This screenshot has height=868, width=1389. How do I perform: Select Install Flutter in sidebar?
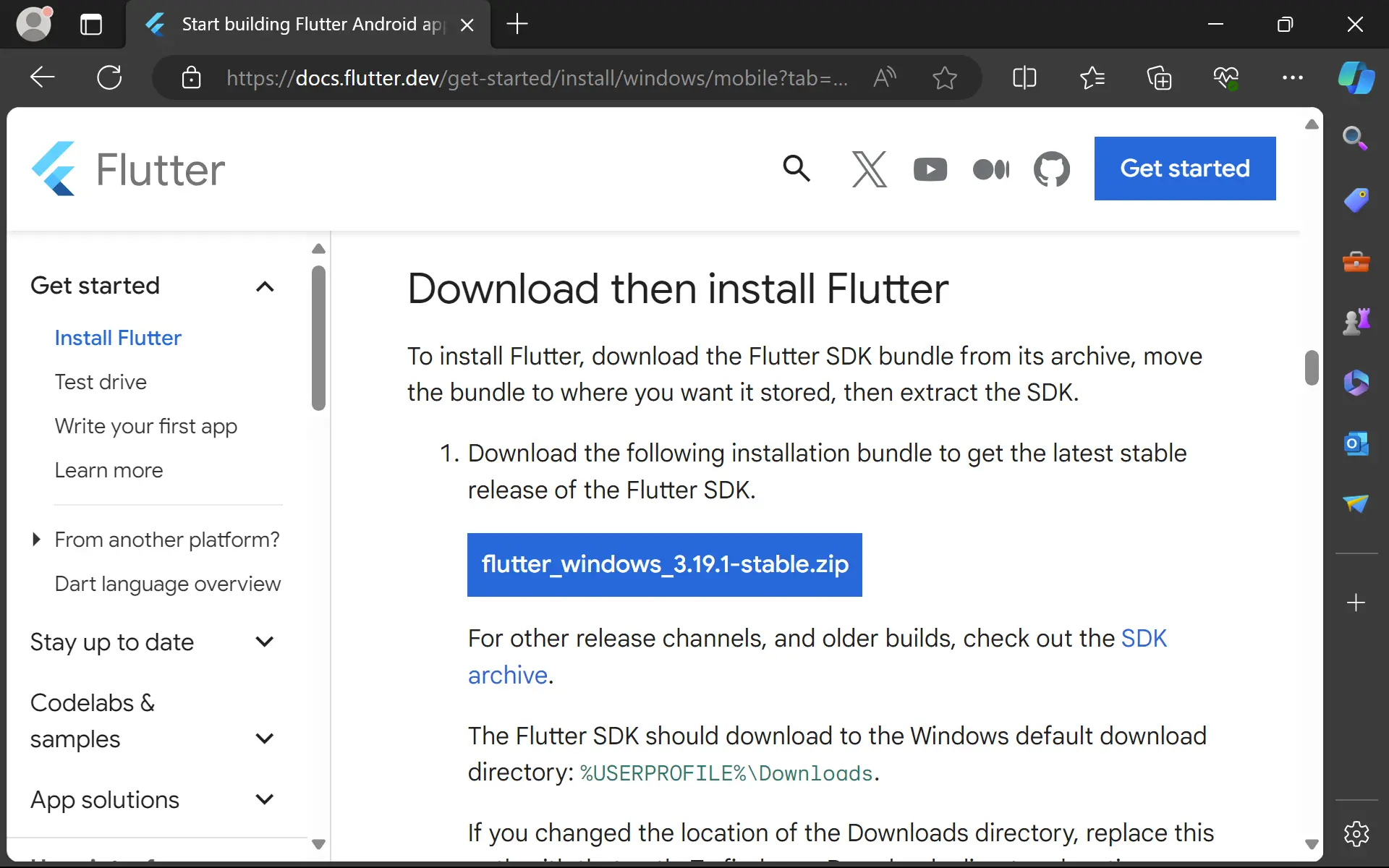coord(118,338)
